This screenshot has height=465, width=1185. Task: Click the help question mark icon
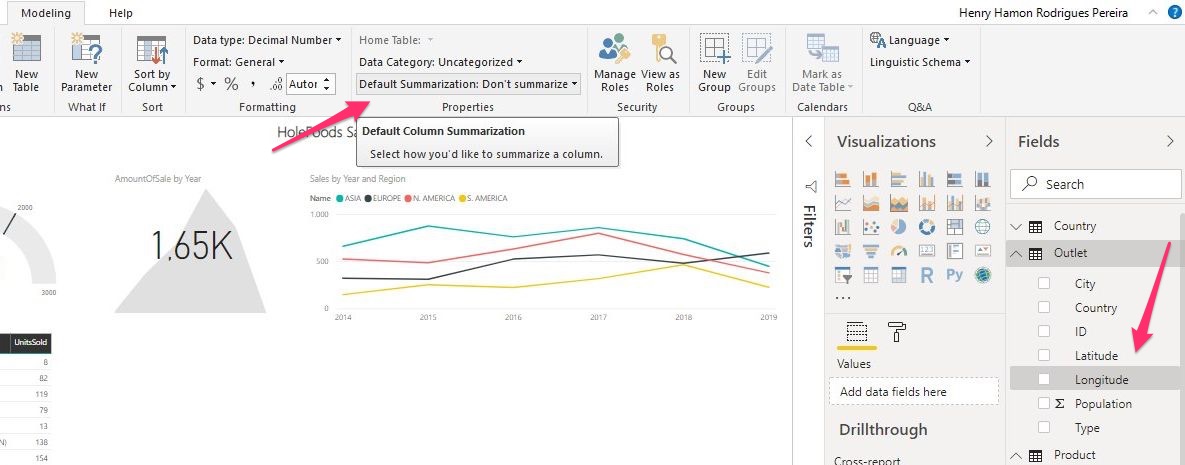(1174, 13)
